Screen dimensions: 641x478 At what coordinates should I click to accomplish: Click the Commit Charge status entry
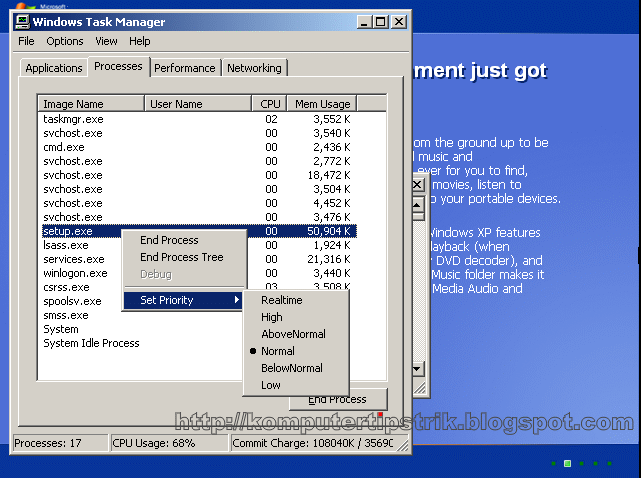pyautogui.click(x=315, y=443)
